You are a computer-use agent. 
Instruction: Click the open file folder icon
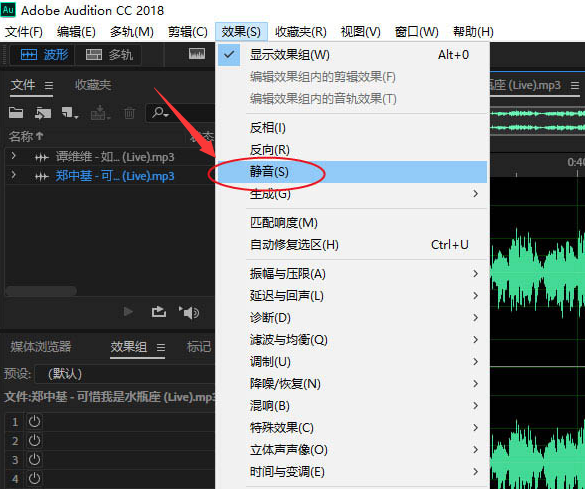click(16, 112)
